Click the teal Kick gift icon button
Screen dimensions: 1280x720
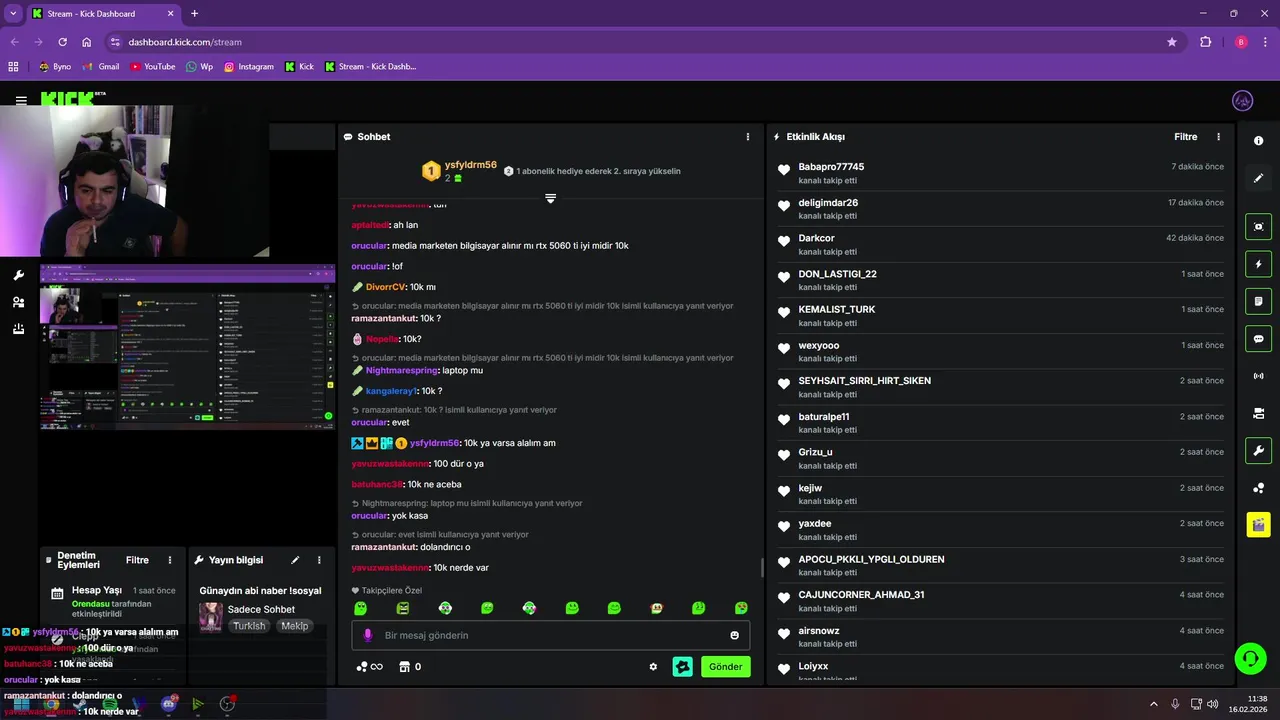click(x=683, y=666)
